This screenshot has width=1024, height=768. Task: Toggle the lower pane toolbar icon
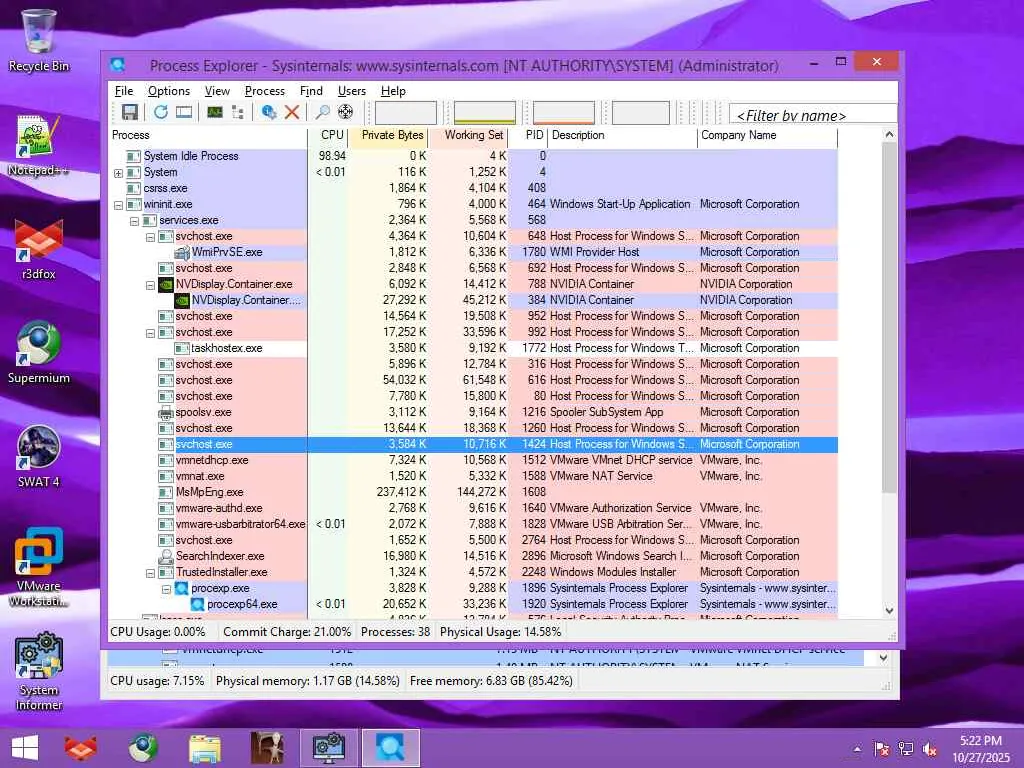pyautogui.click(x=184, y=112)
